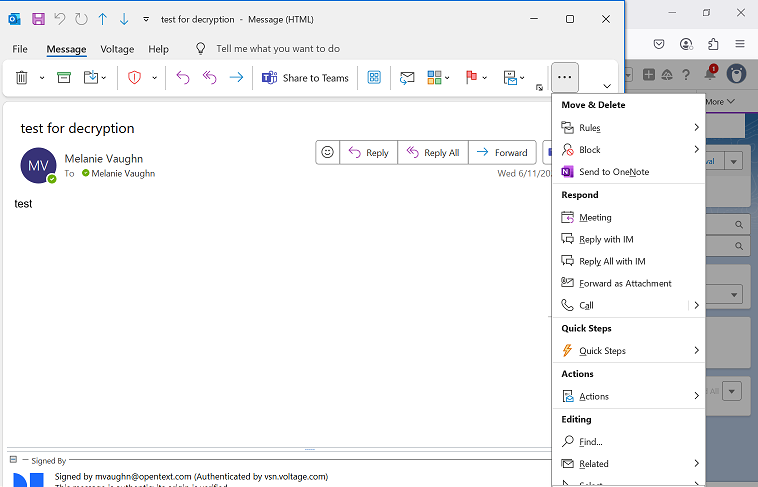Click the Redo arrow in title bar

pos(81,19)
